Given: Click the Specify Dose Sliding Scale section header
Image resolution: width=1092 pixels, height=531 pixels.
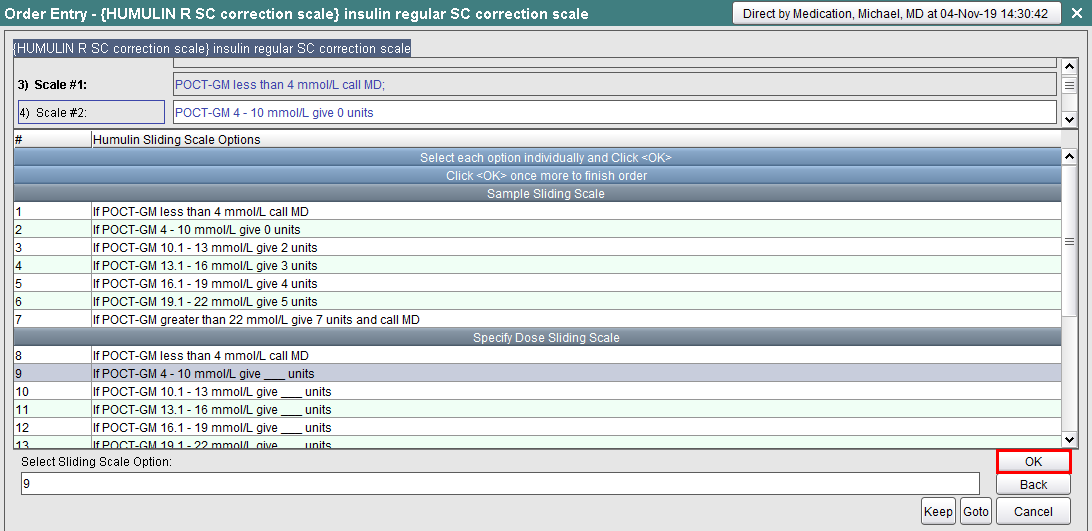Looking at the screenshot, I should click(538, 338).
